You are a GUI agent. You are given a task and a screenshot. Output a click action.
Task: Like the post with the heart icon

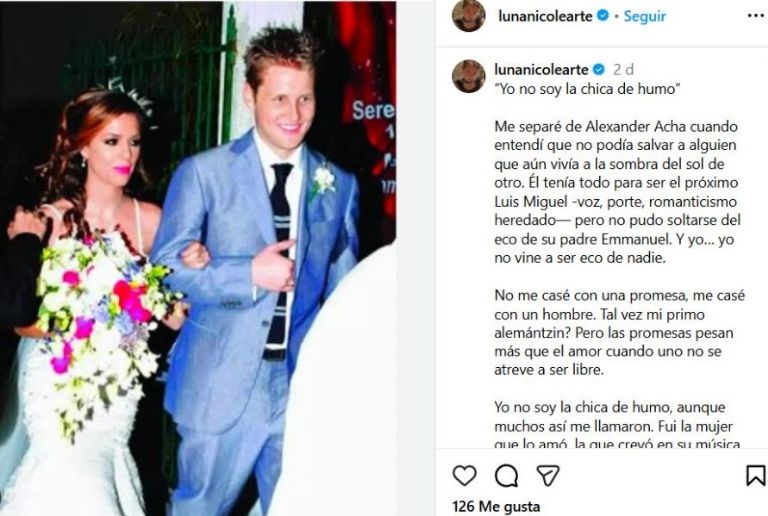tap(464, 475)
